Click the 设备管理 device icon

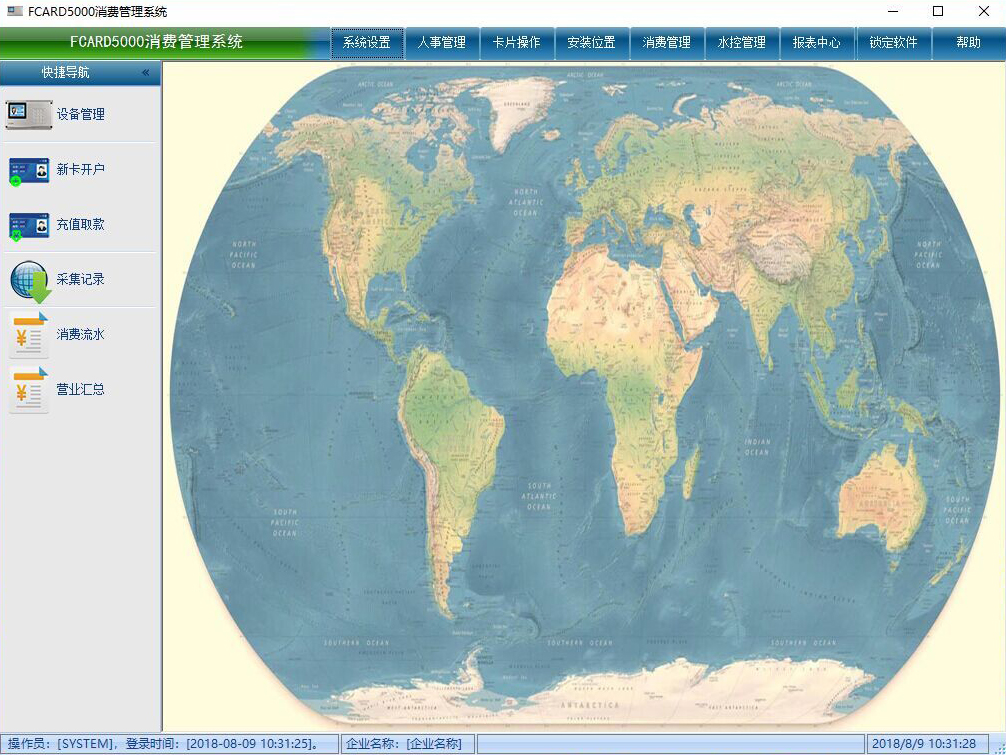pyautogui.click(x=28, y=115)
